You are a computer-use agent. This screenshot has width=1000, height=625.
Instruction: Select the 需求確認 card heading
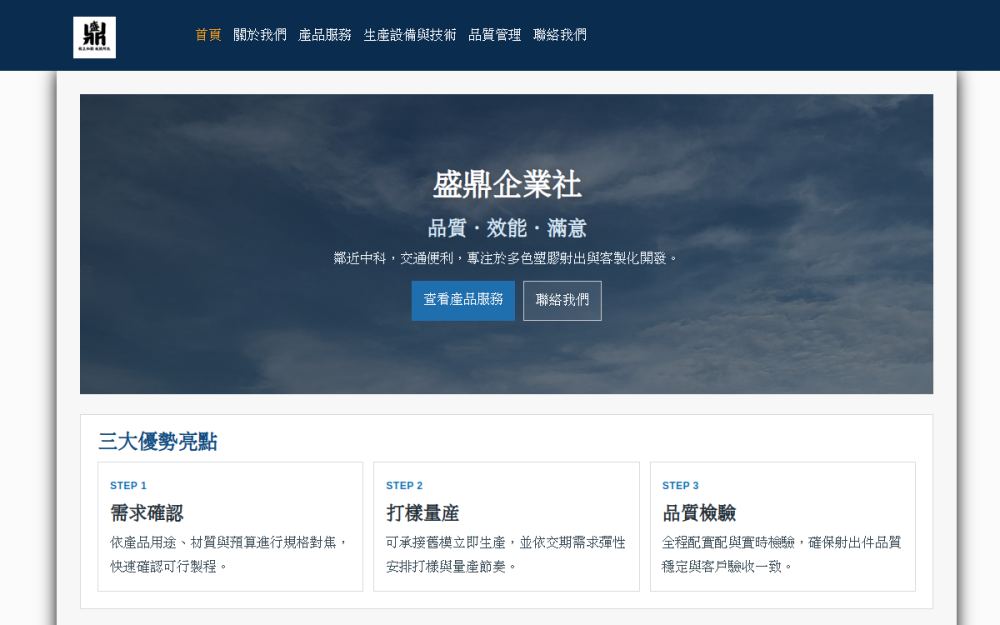[146, 513]
